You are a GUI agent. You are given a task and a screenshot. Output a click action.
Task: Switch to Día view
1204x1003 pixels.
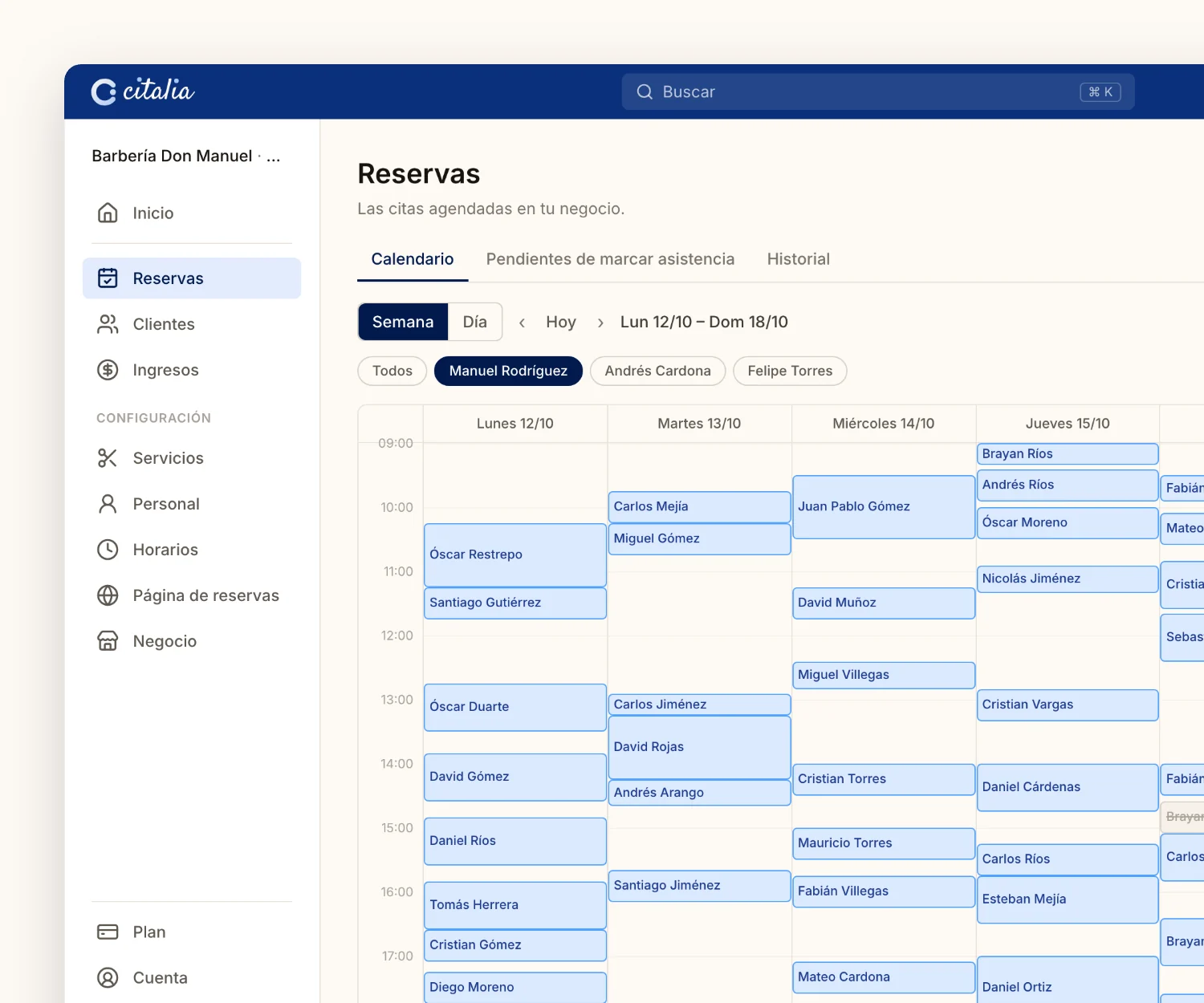475,322
